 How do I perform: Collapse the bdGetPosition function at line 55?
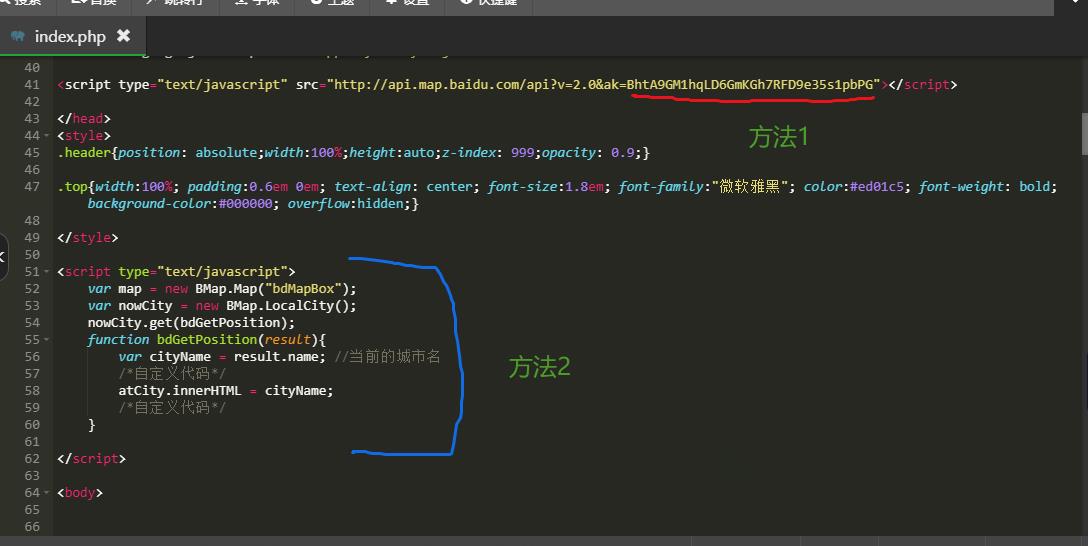47,340
